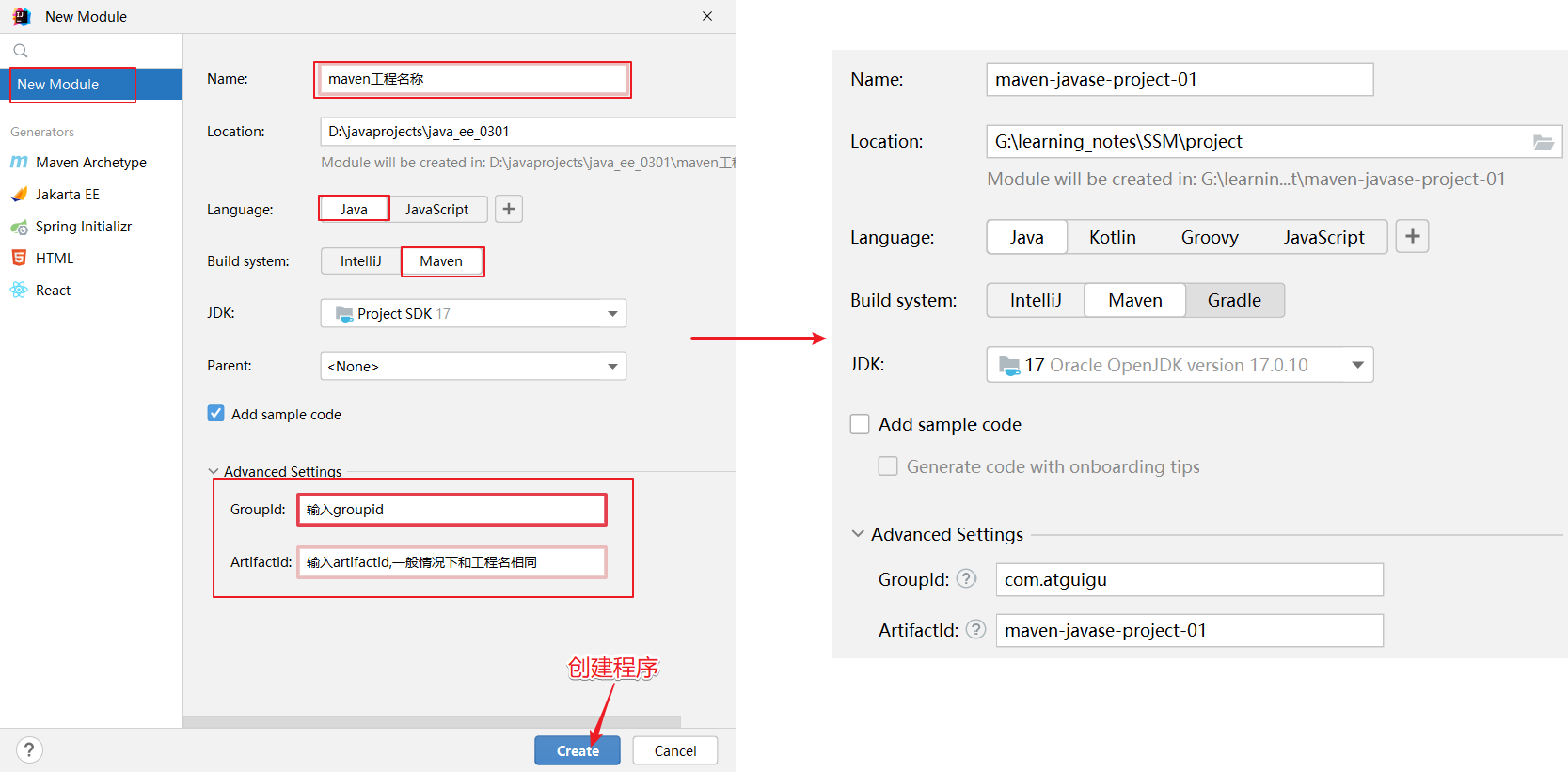Collapse Advanced Settings in left dialog

214,471
